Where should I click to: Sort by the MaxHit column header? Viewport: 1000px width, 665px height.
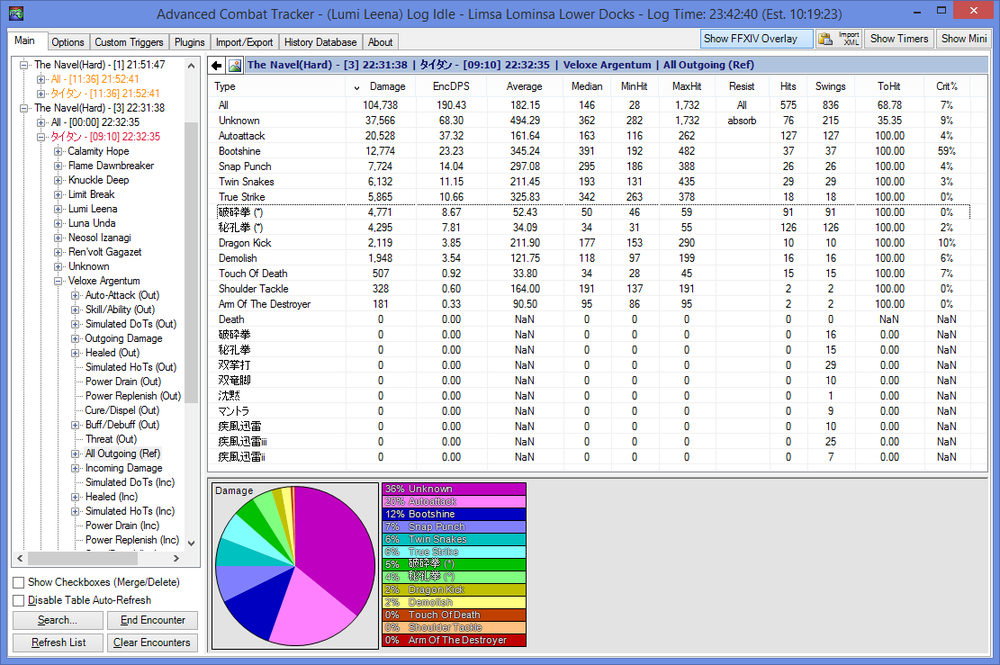click(686, 87)
